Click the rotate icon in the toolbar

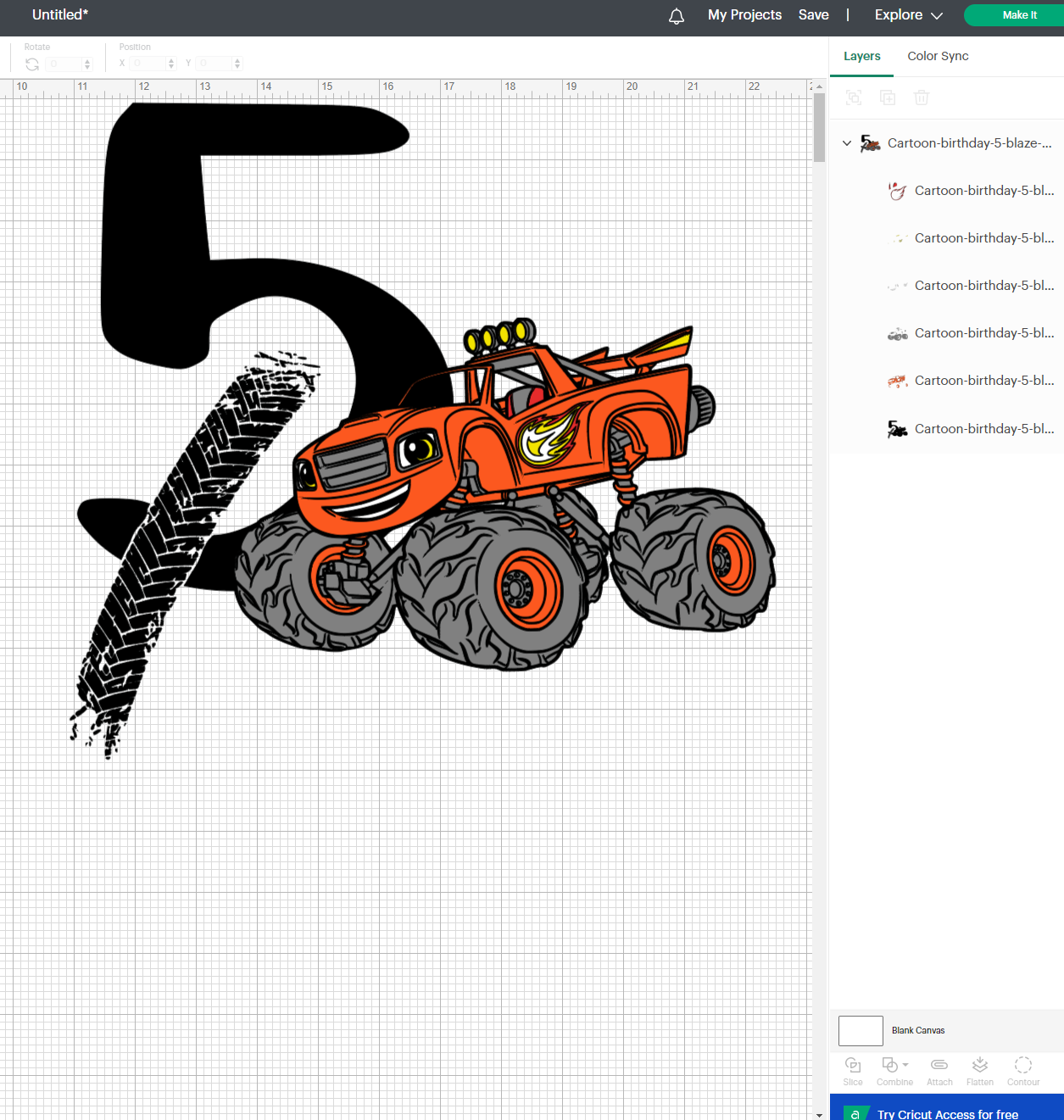click(31, 64)
